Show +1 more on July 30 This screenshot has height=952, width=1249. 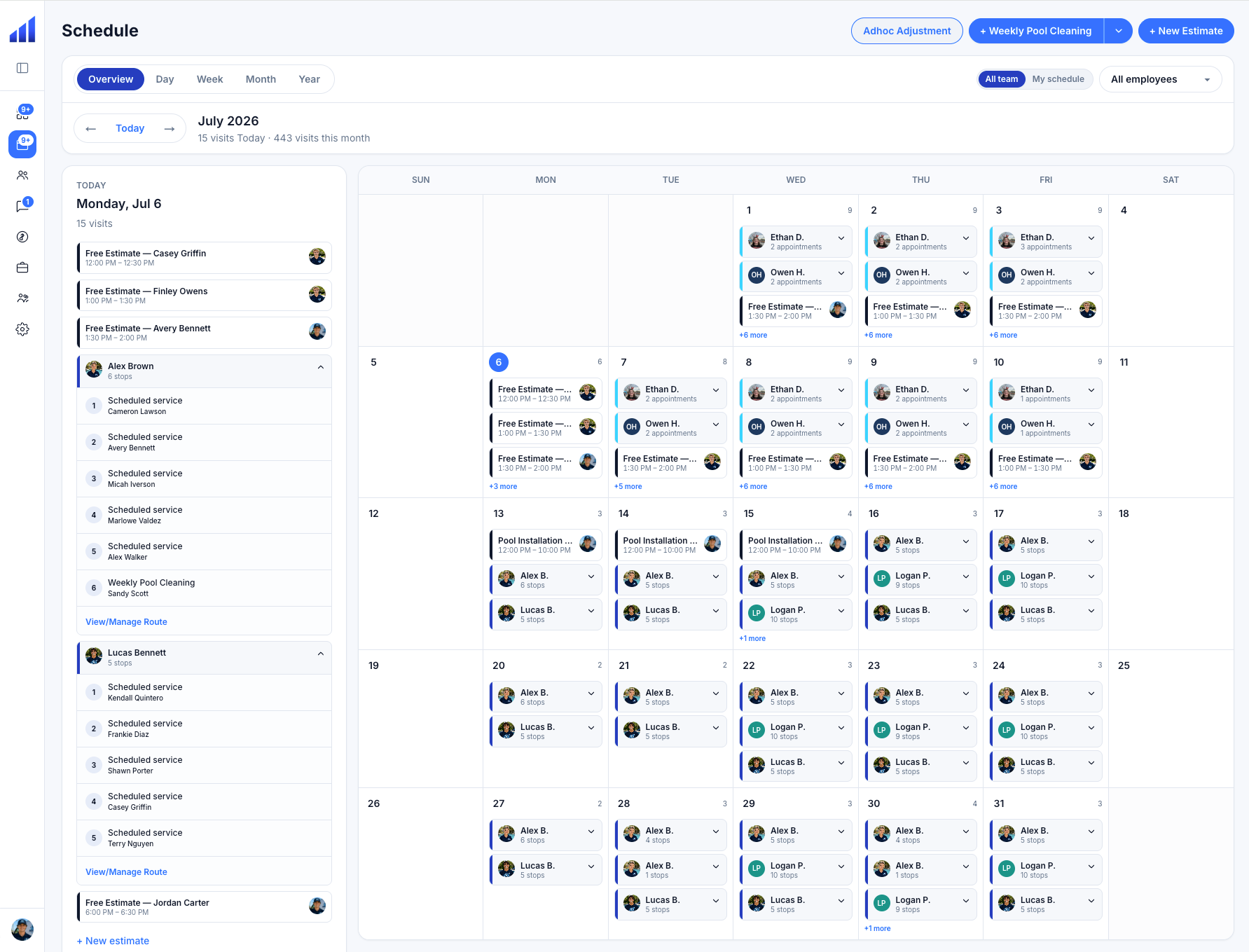click(x=877, y=929)
